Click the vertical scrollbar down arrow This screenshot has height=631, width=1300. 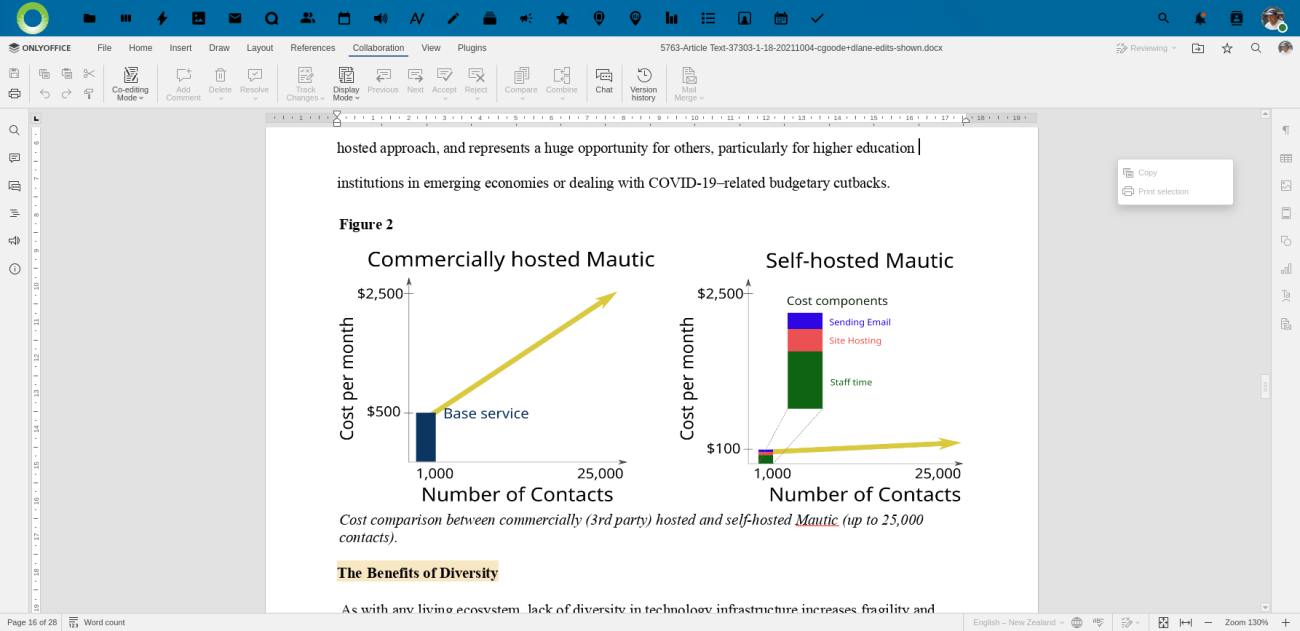click(1265, 607)
